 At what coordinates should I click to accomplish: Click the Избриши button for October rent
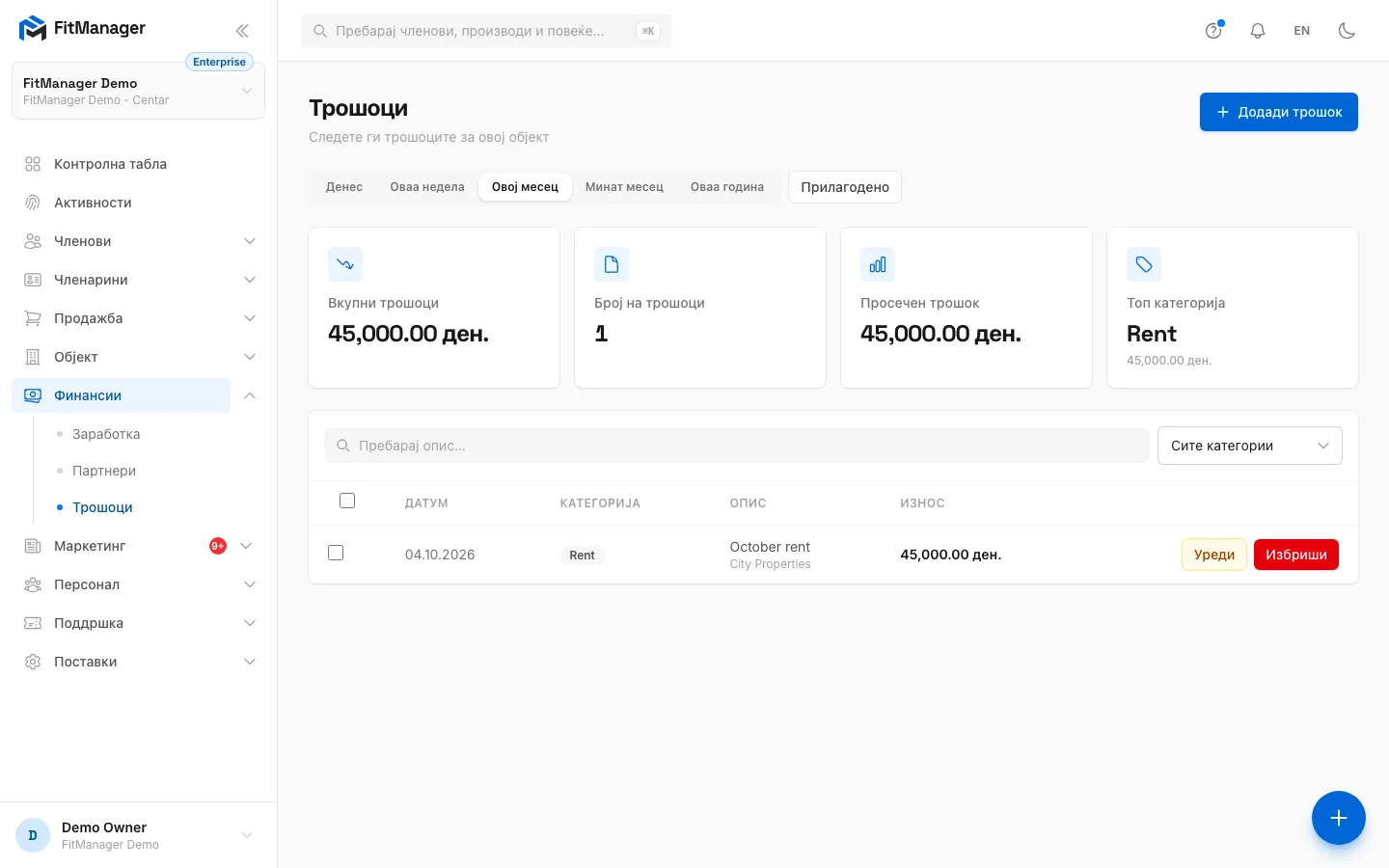1296,555
